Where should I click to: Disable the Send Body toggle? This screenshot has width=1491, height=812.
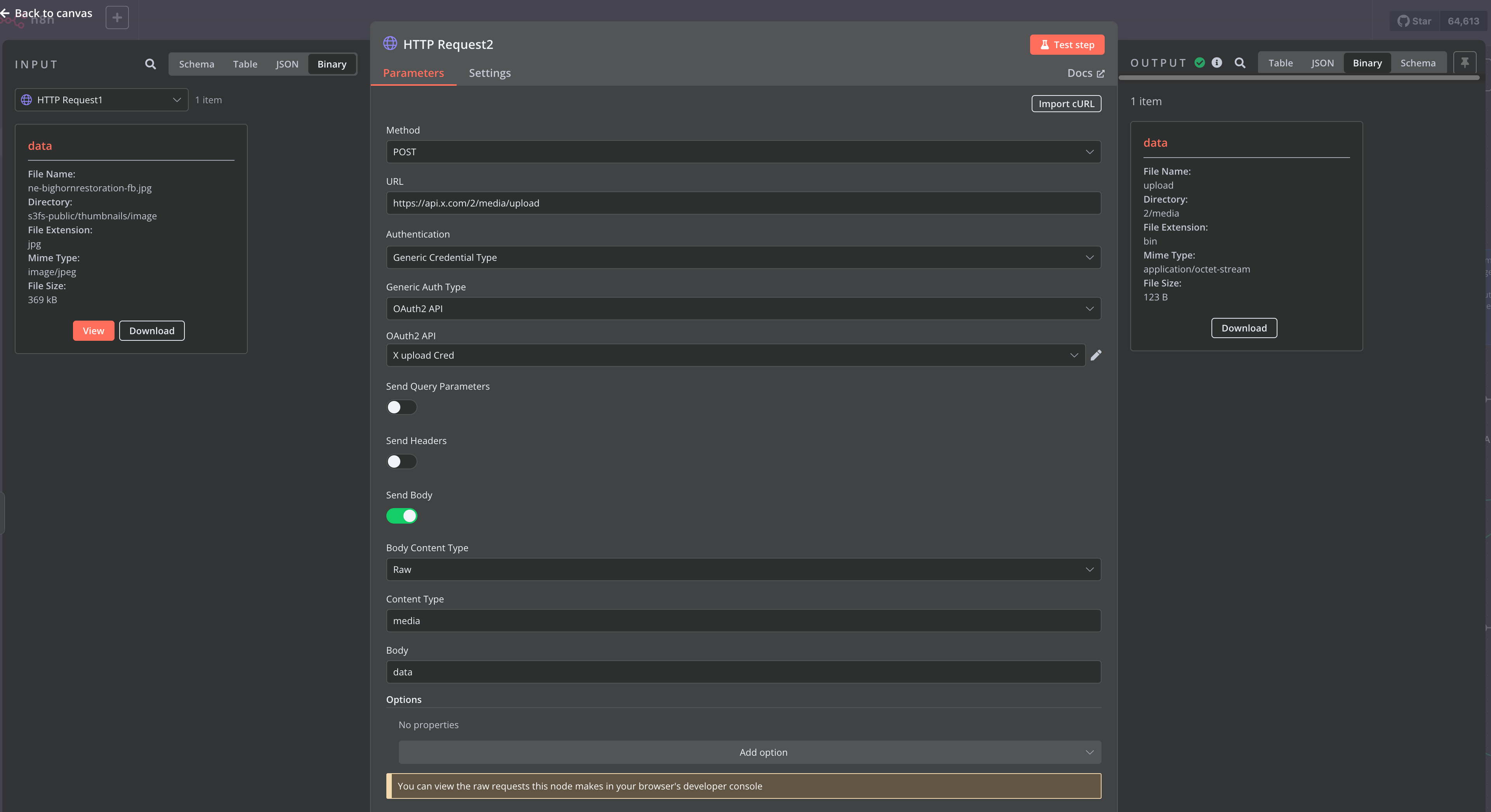[x=401, y=516]
